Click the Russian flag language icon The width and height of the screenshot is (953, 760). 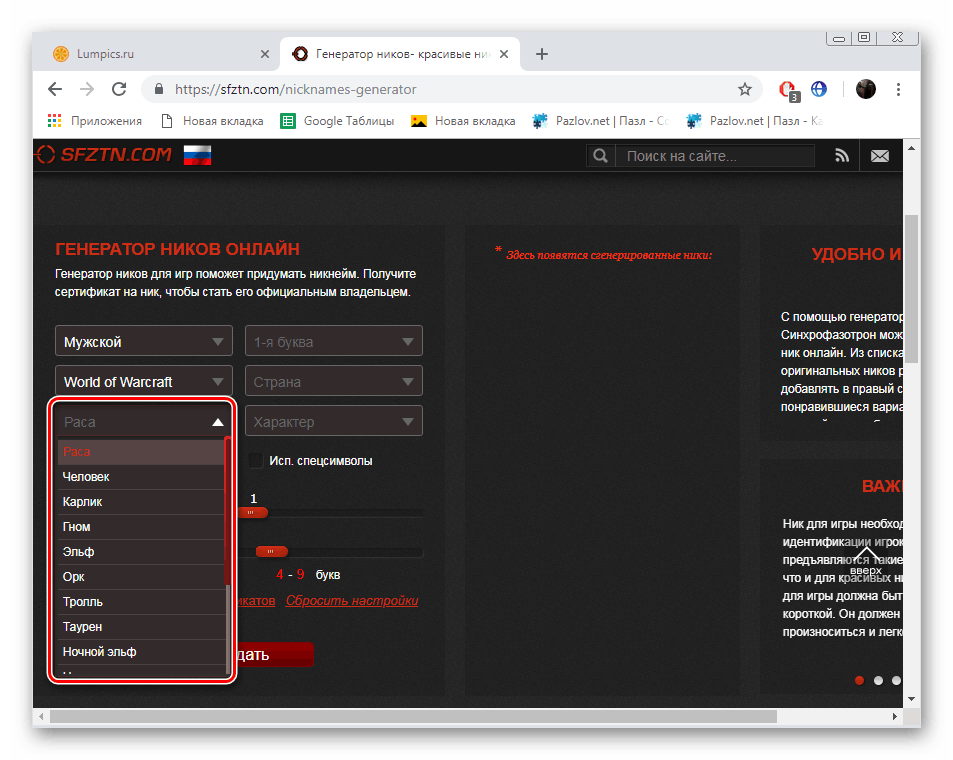point(198,155)
